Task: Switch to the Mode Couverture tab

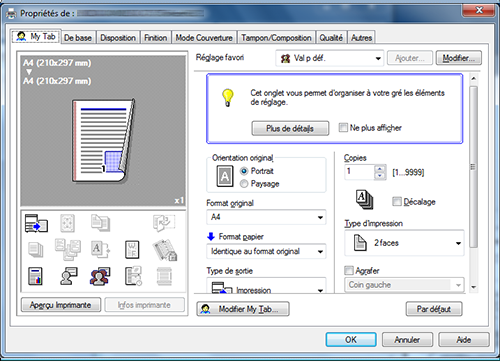Action: (204, 38)
